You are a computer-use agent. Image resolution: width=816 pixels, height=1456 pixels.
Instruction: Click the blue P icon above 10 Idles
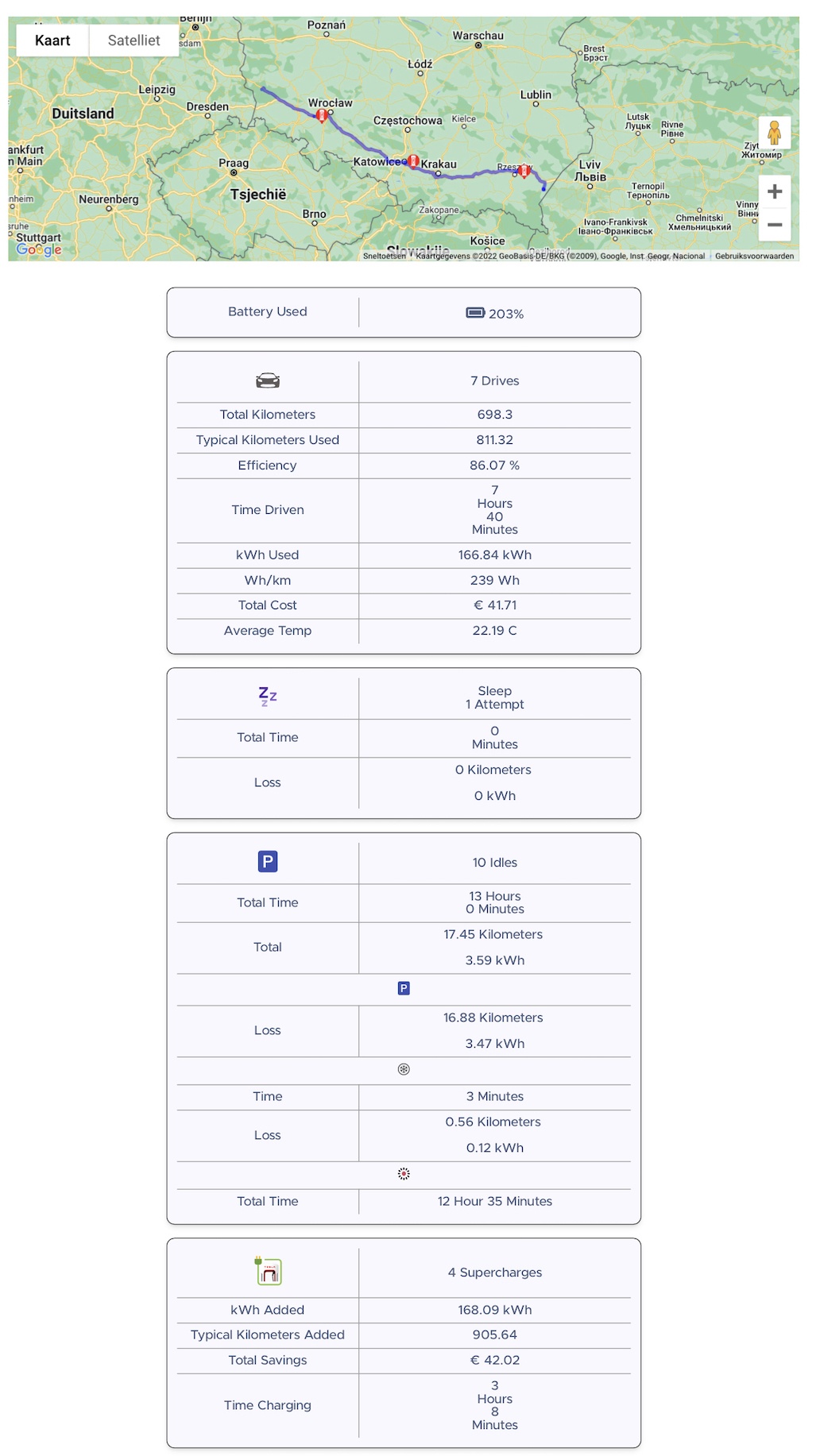coord(269,861)
